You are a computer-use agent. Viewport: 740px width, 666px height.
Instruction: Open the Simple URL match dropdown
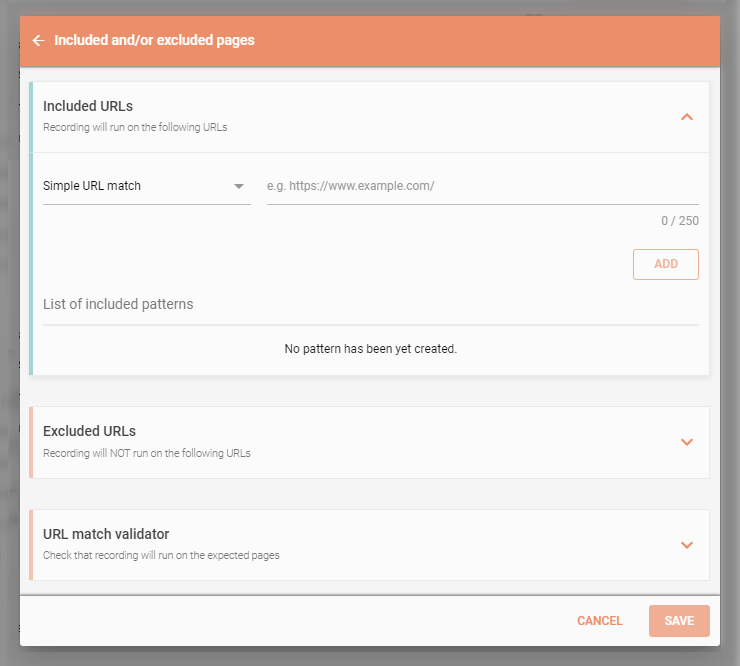(147, 186)
